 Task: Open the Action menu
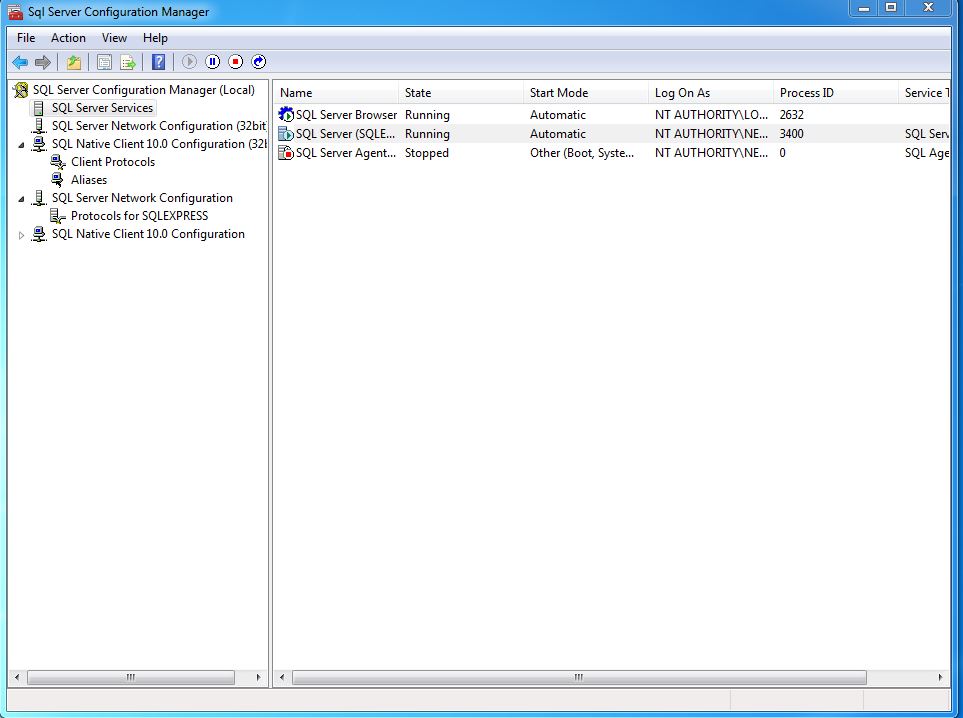point(68,37)
